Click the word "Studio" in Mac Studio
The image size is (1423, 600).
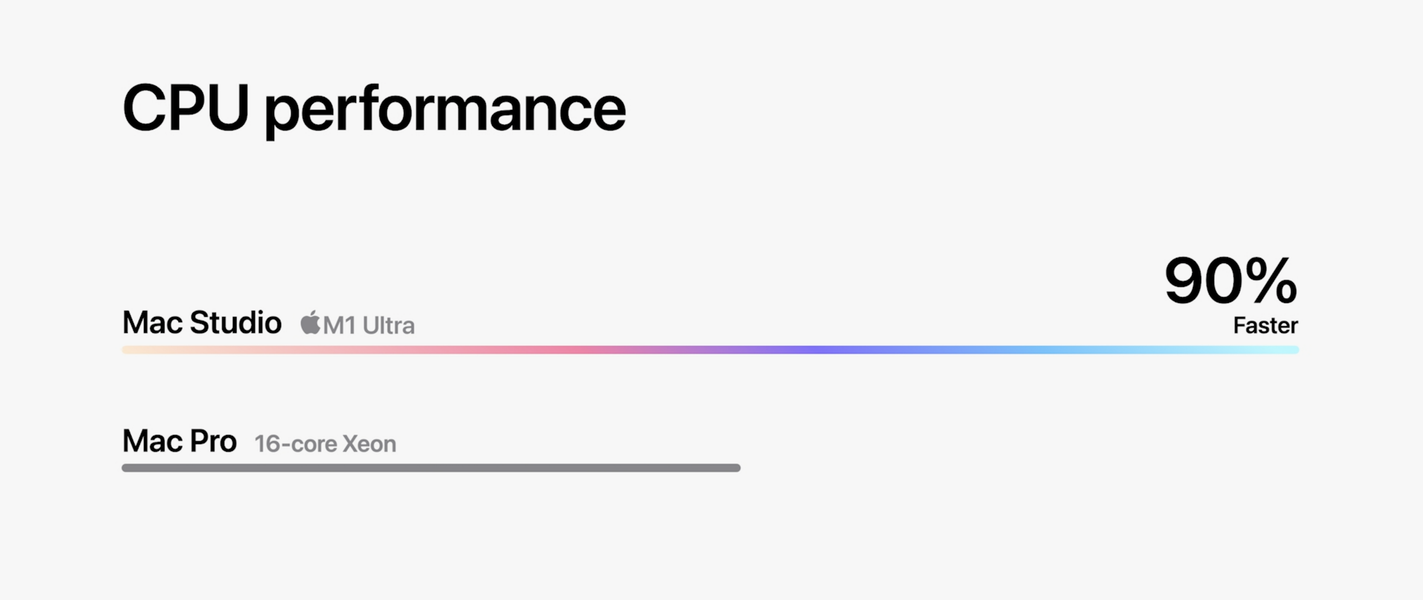point(235,323)
